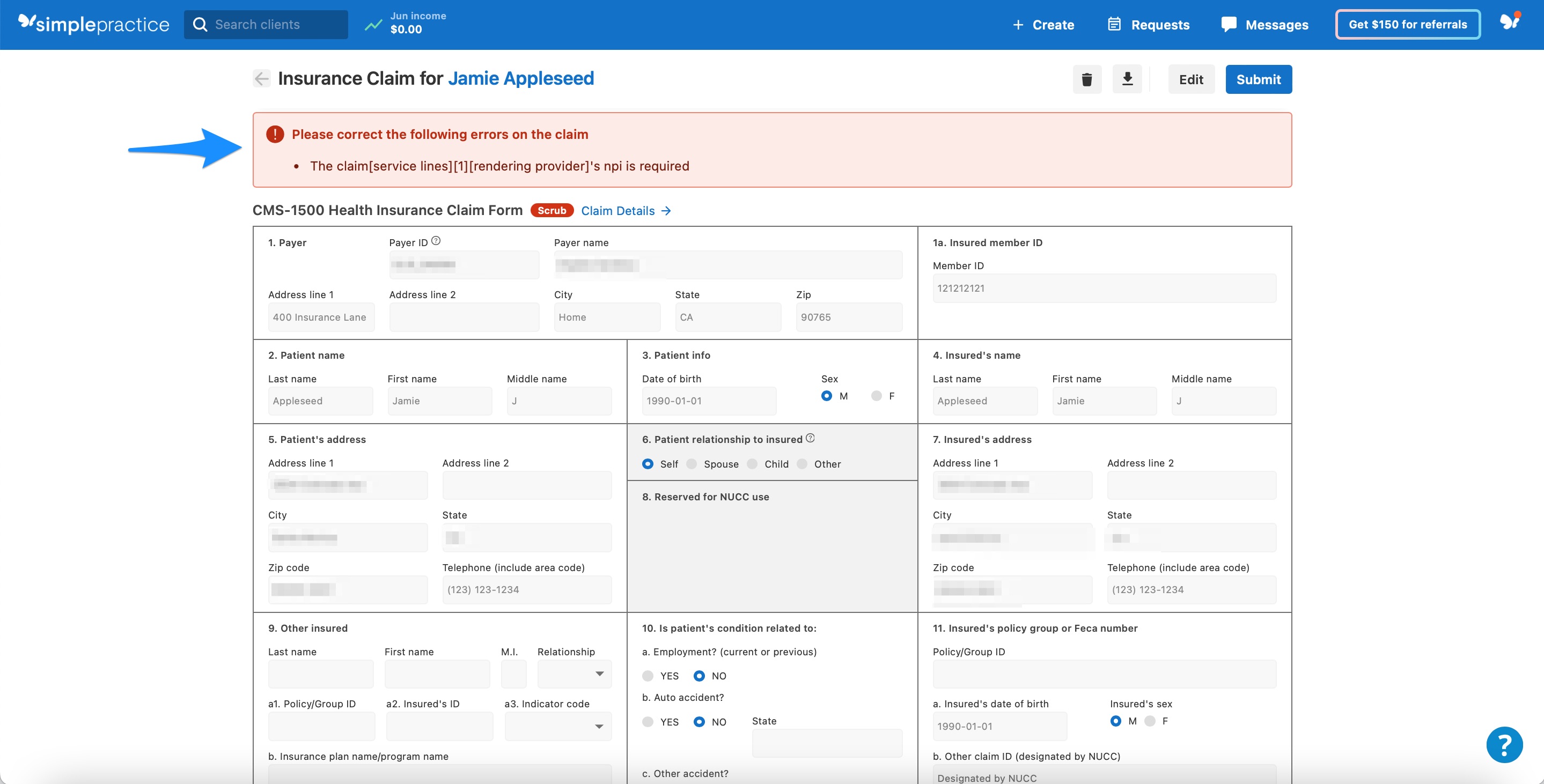The image size is (1544, 784).
Task: Select Self relationship radio
Action: pos(648,463)
